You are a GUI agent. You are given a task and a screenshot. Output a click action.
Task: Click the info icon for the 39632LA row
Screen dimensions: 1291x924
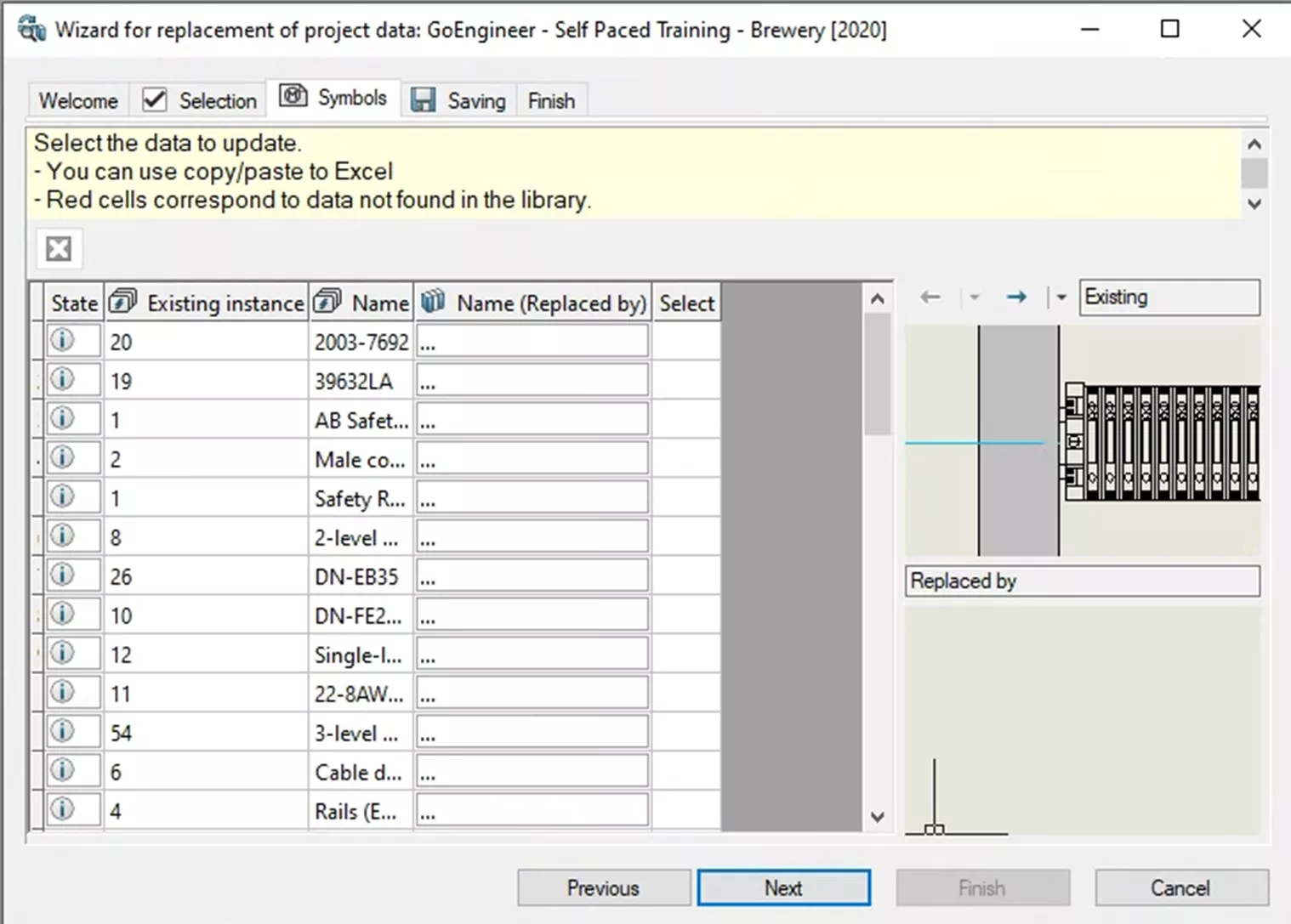(x=62, y=380)
